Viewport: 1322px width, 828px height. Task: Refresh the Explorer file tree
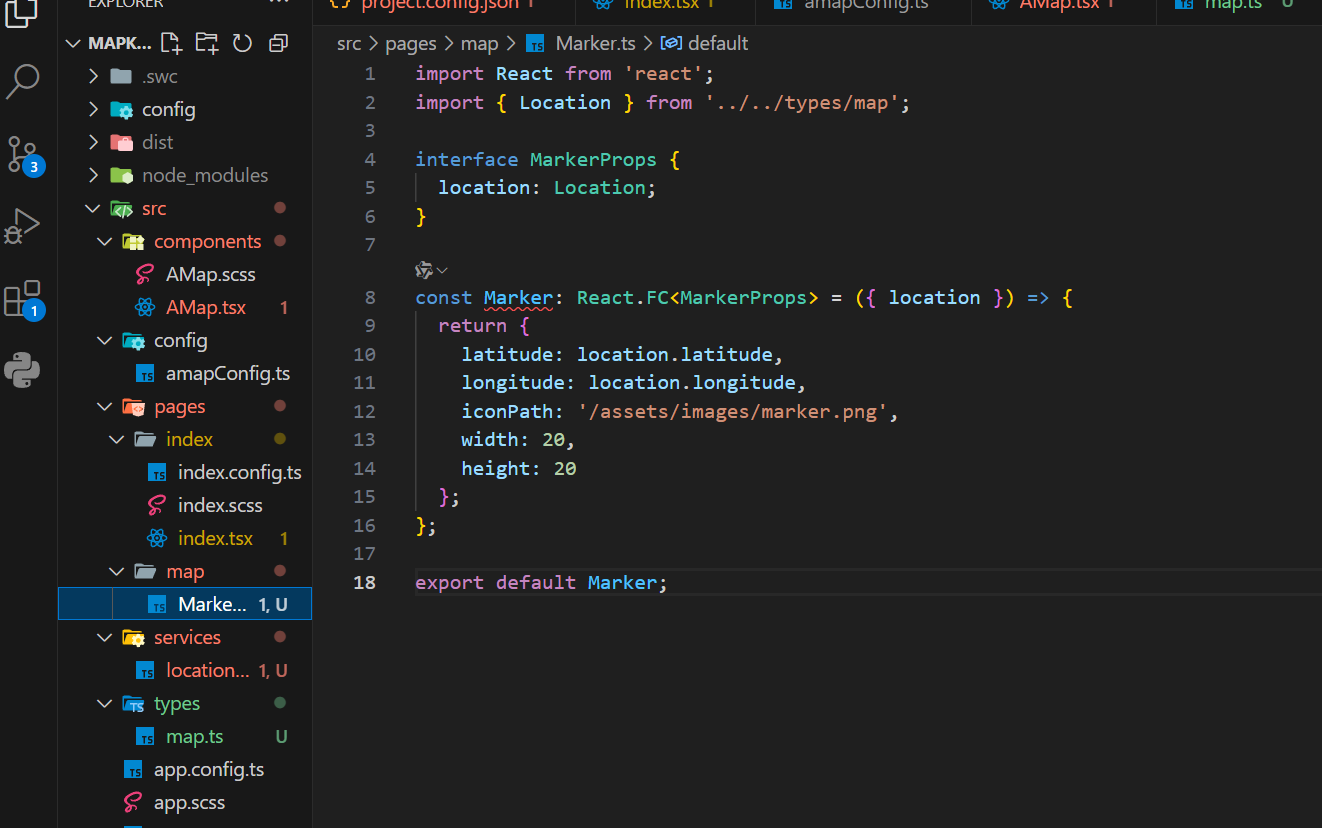pos(242,43)
